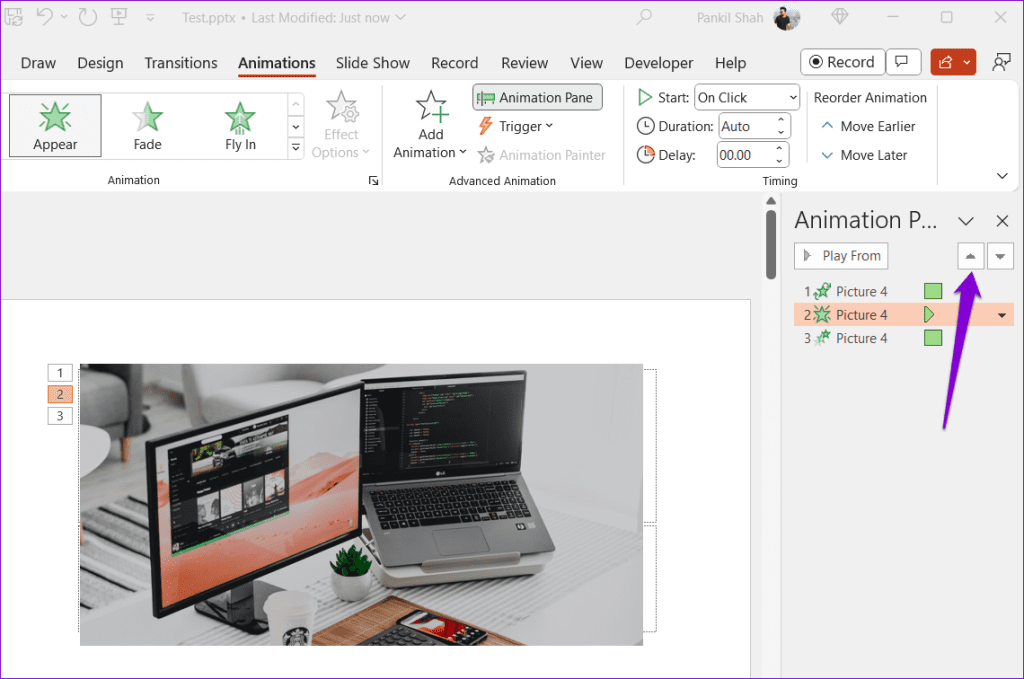Select the Appear animation effect

point(55,124)
